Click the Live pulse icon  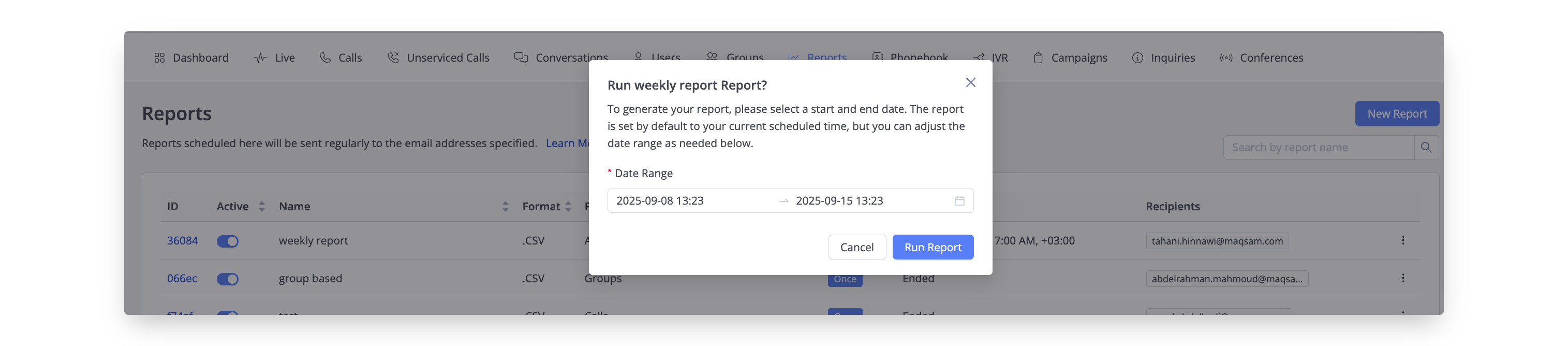pyautogui.click(x=260, y=58)
